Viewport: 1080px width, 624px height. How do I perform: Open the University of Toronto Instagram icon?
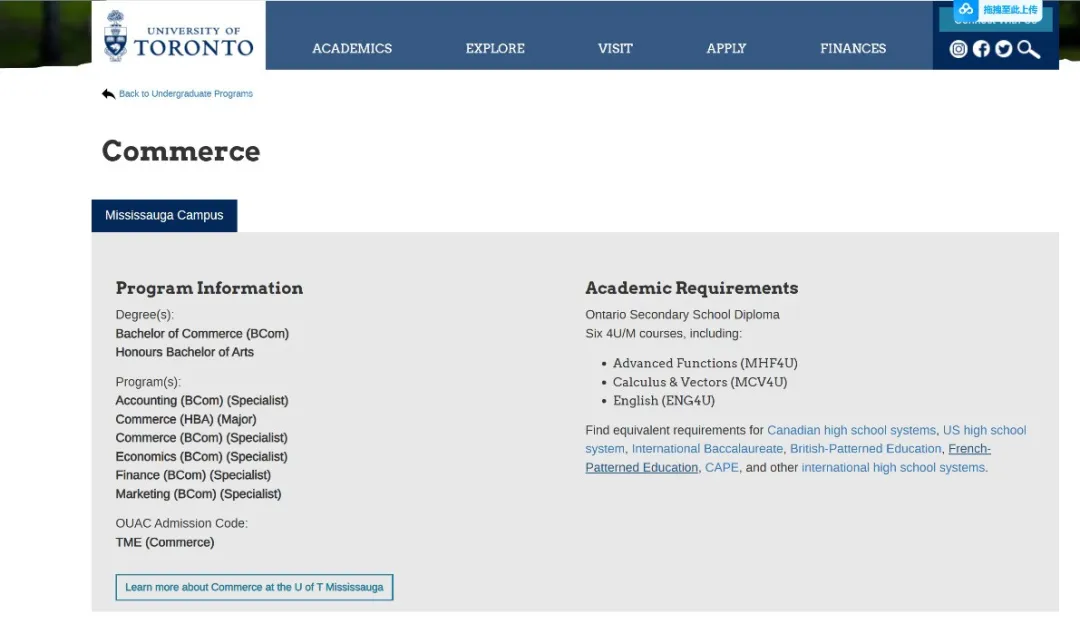click(958, 49)
